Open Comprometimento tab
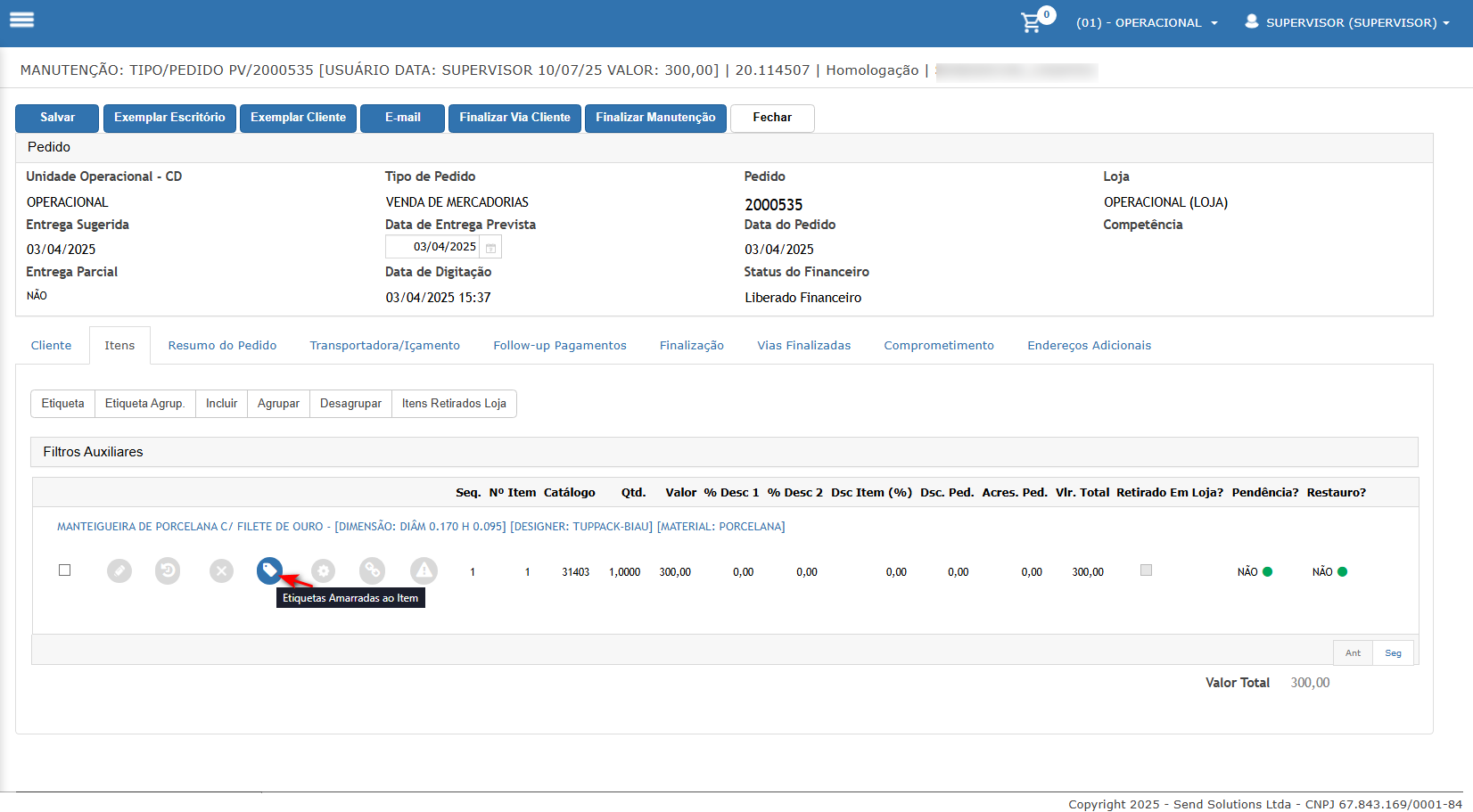This screenshot has width=1473, height=812. [939, 346]
